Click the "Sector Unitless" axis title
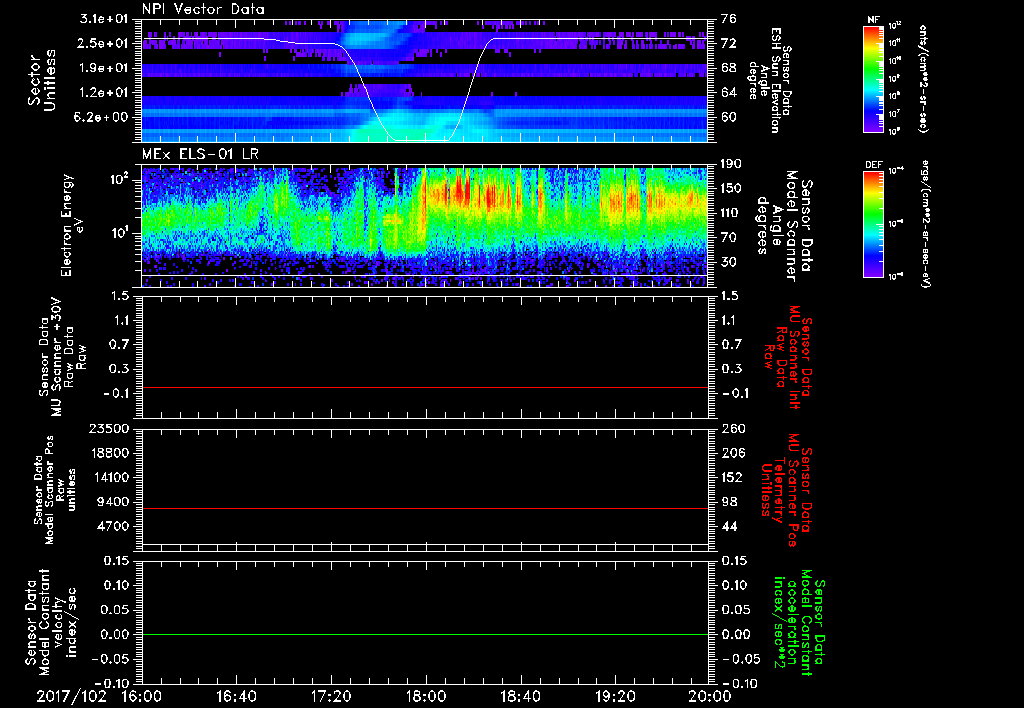Image resolution: width=1024 pixels, height=708 pixels. [42, 80]
